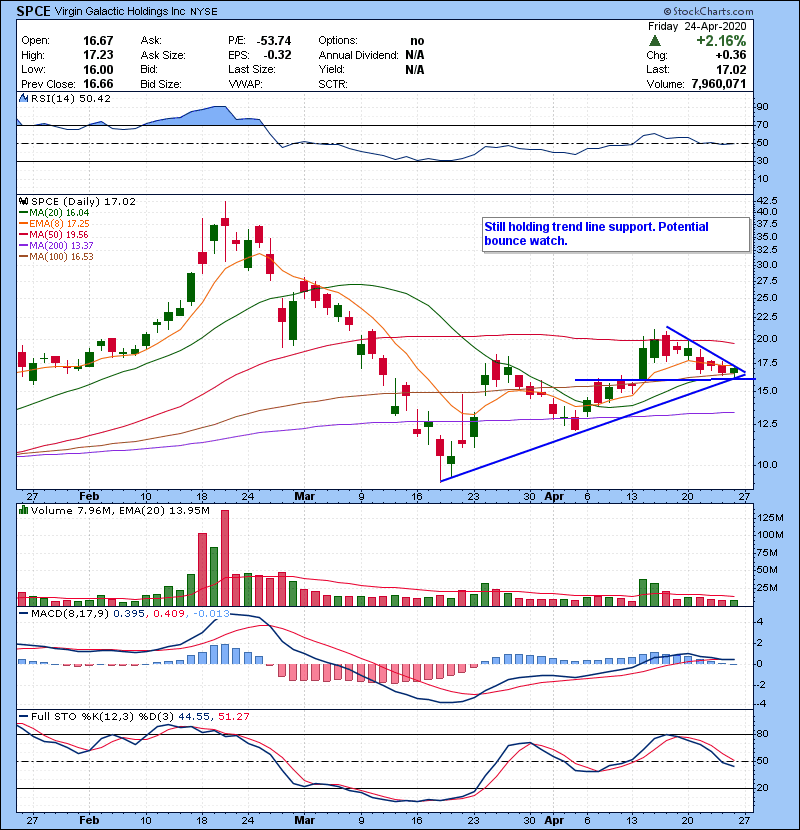
Task: Click the Apr label on bottom date axis
Action: pyautogui.click(x=554, y=820)
